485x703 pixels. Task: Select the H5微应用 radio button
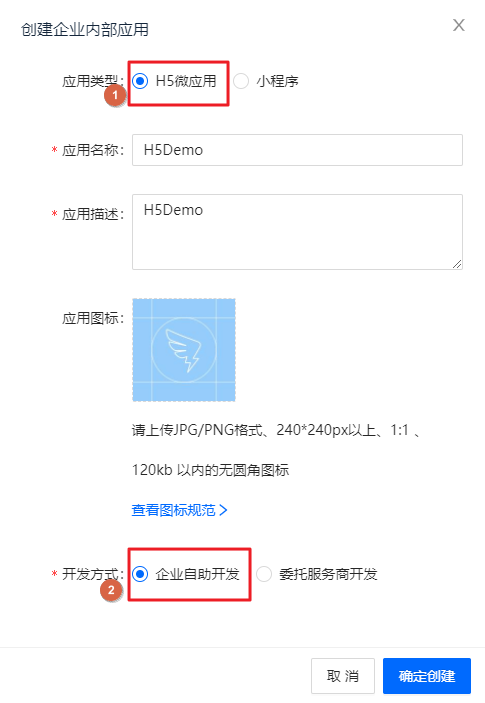(140, 81)
